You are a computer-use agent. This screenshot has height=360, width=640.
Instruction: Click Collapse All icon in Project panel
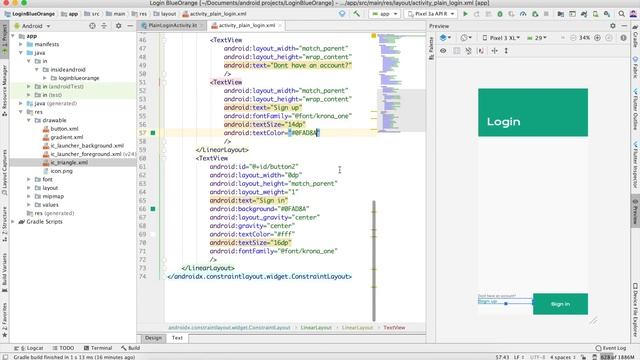coord(104,26)
